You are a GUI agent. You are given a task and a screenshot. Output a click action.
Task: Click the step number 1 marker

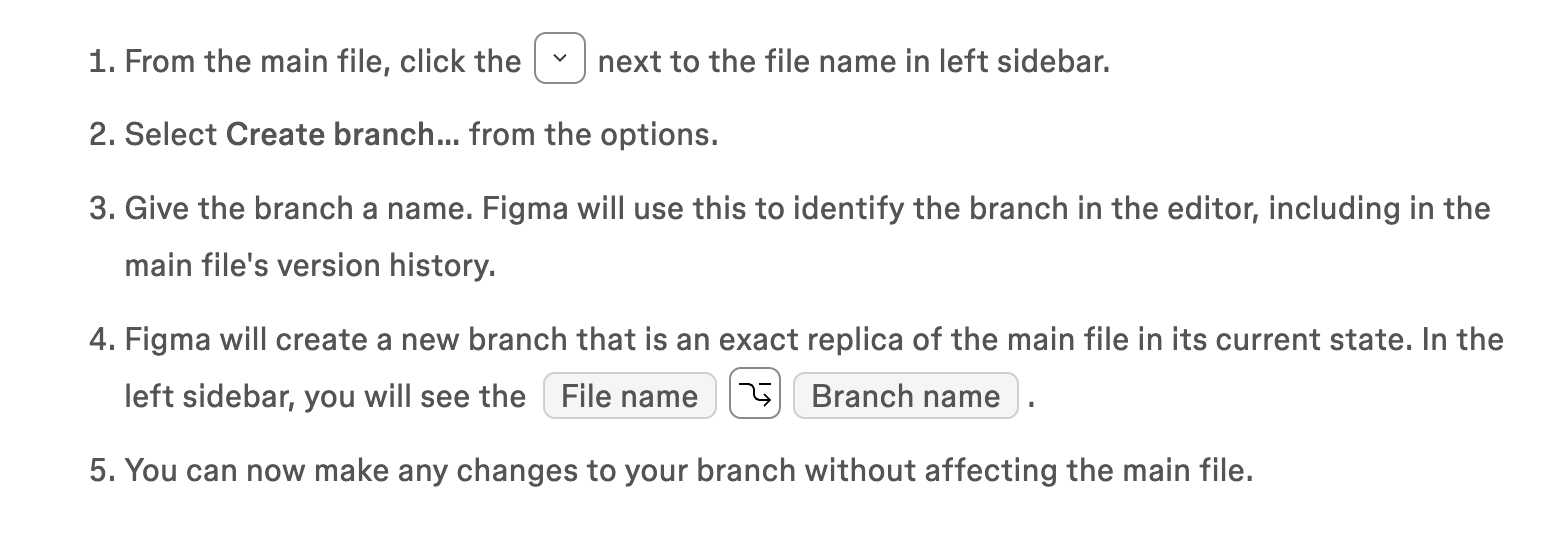tap(103, 62)
